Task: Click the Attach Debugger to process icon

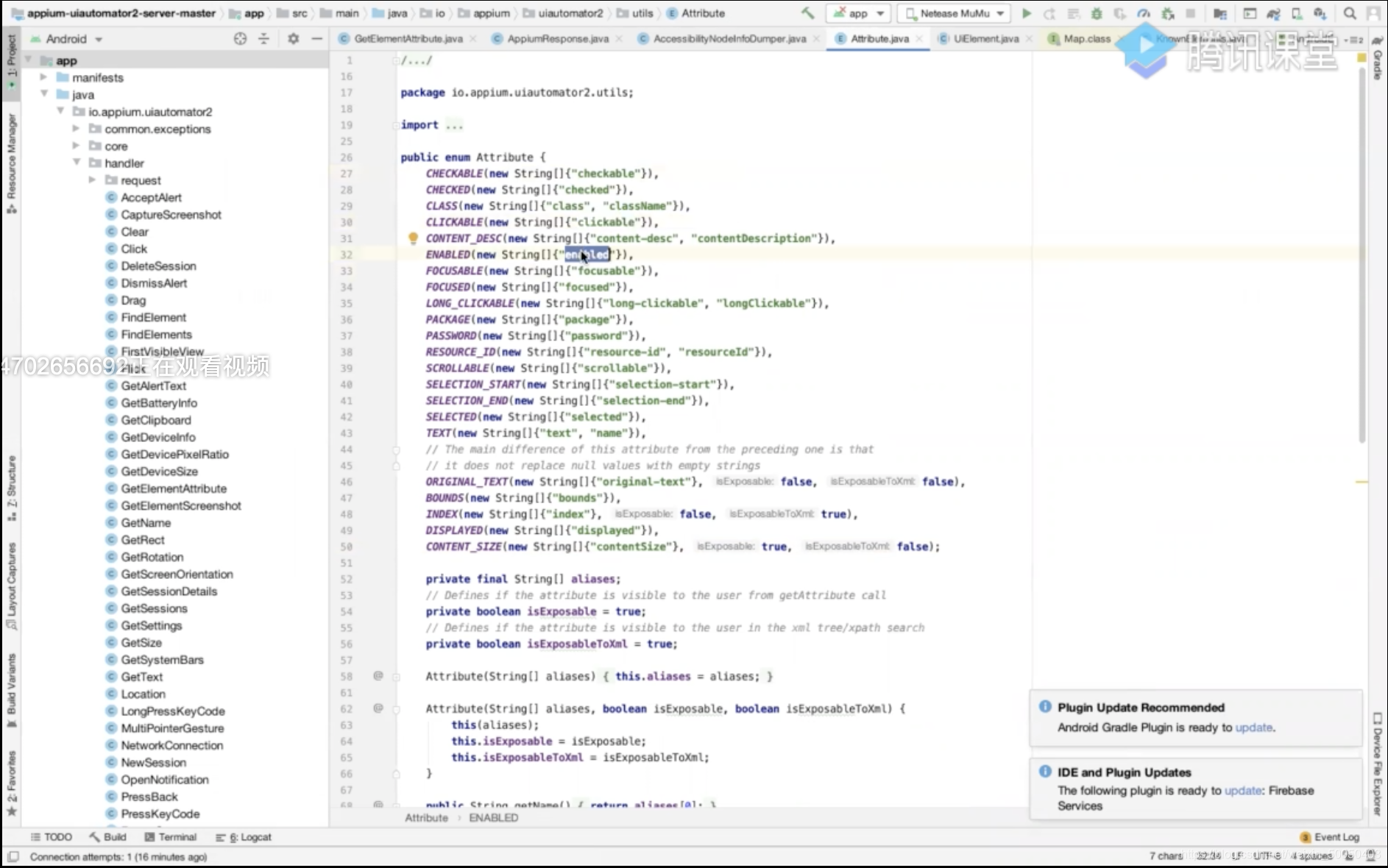Action: click(x=1167, y=13)
